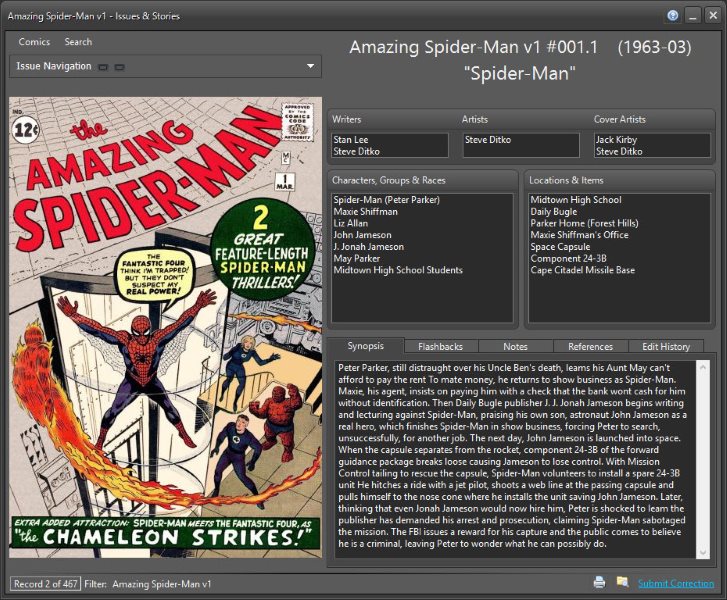Screen dimensions: 727x600
Task: Click the Amazing Spider-Man cover image
Action: (x=166, y=327)
